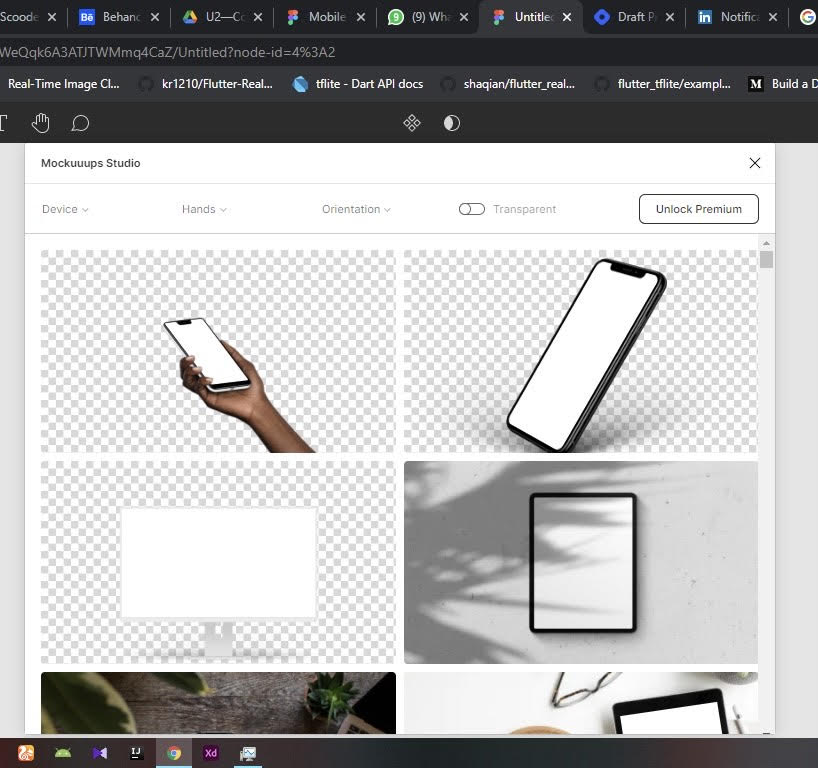
Task: Toggle the contrast mask icon in toolbar
Action: point(452,123)
